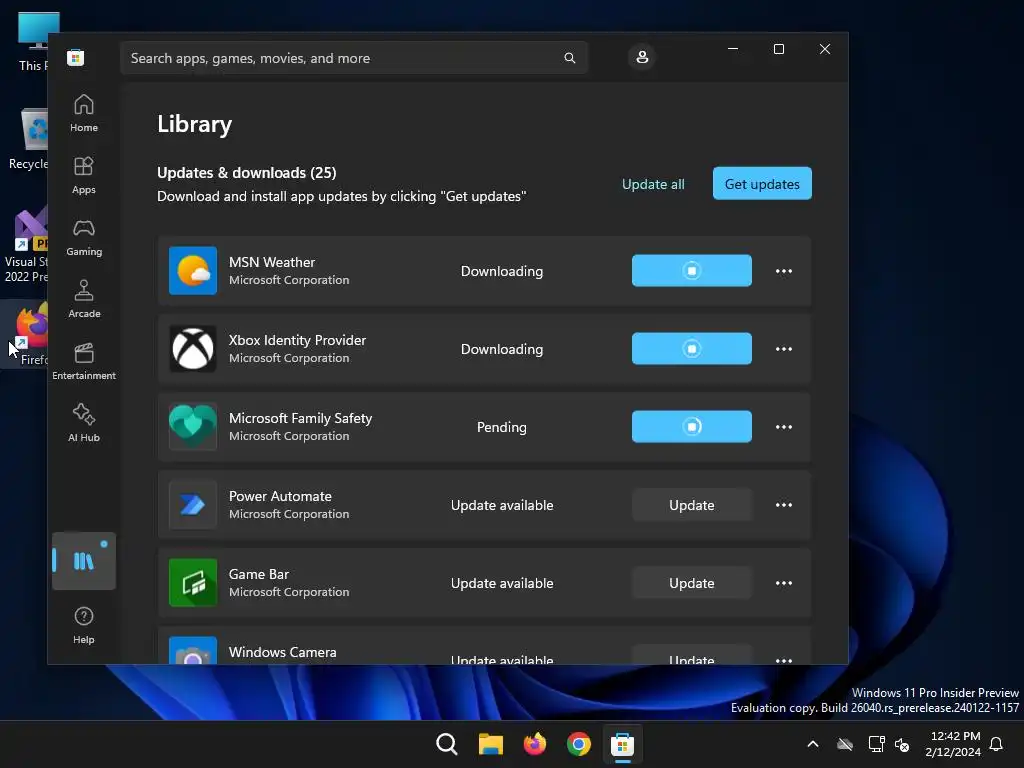Open the user account profile icon

[x=642, y=57]
